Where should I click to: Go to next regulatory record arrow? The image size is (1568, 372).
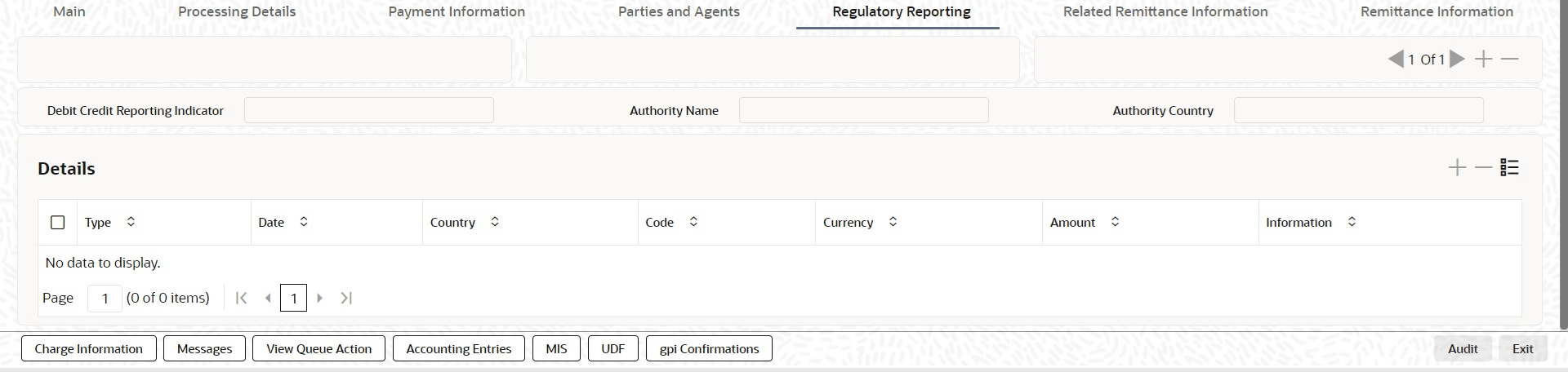pos(1457,59)
